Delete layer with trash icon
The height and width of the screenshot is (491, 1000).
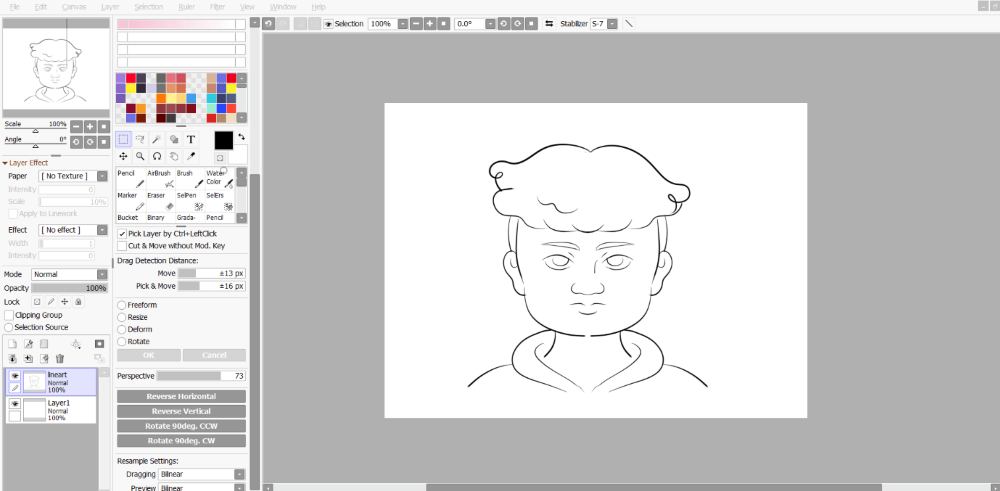[60, 359]
